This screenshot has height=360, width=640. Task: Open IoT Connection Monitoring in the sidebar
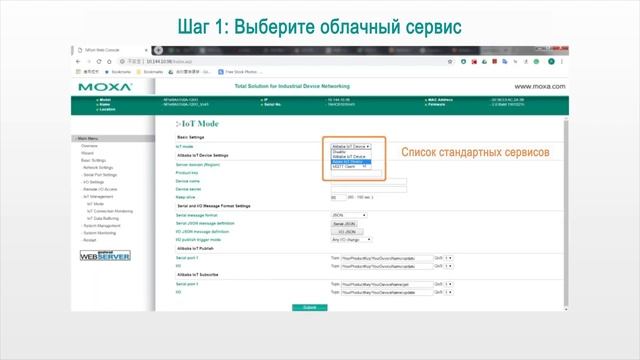tap(110, 211)
